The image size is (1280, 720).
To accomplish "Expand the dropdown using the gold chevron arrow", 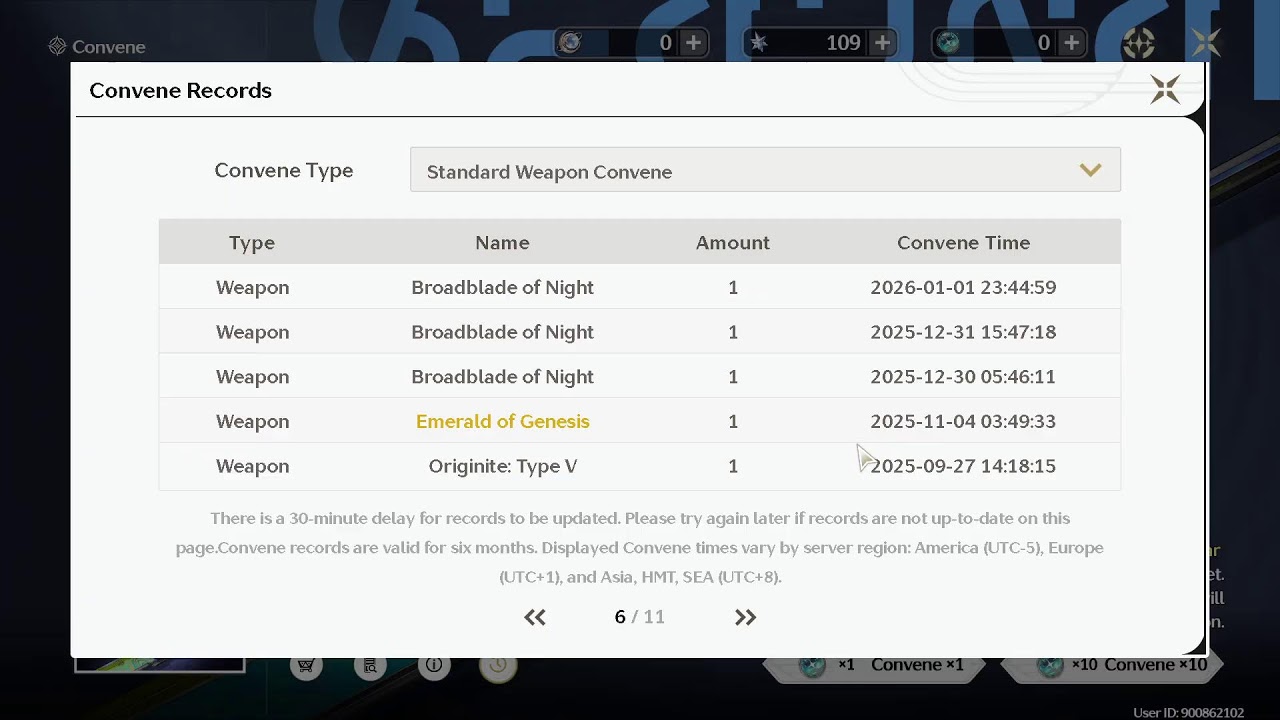I will [1090, 171].
